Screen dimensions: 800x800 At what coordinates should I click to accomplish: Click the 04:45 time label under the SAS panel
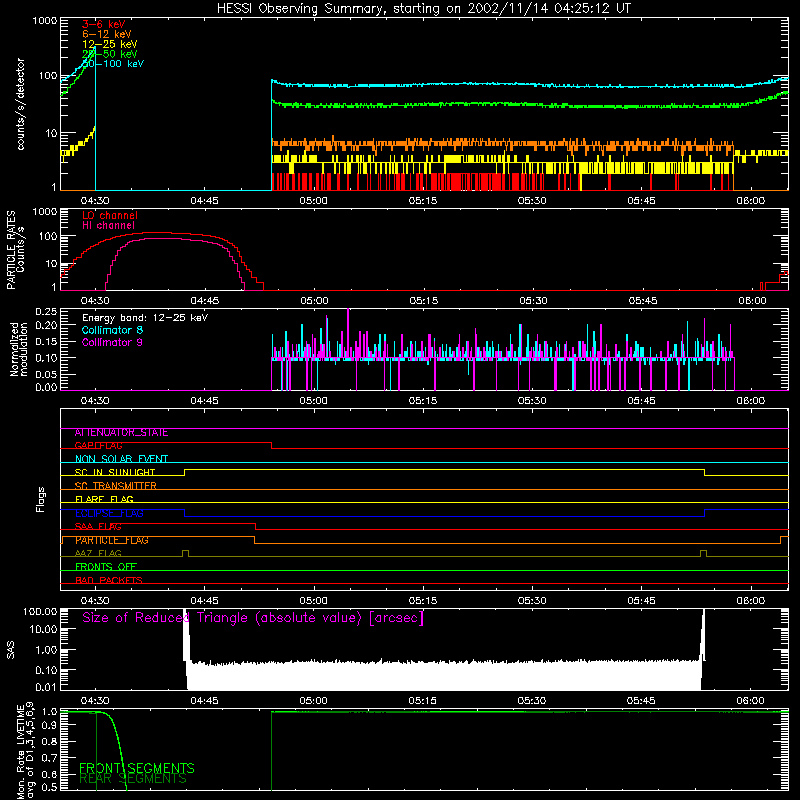point(205,701)
